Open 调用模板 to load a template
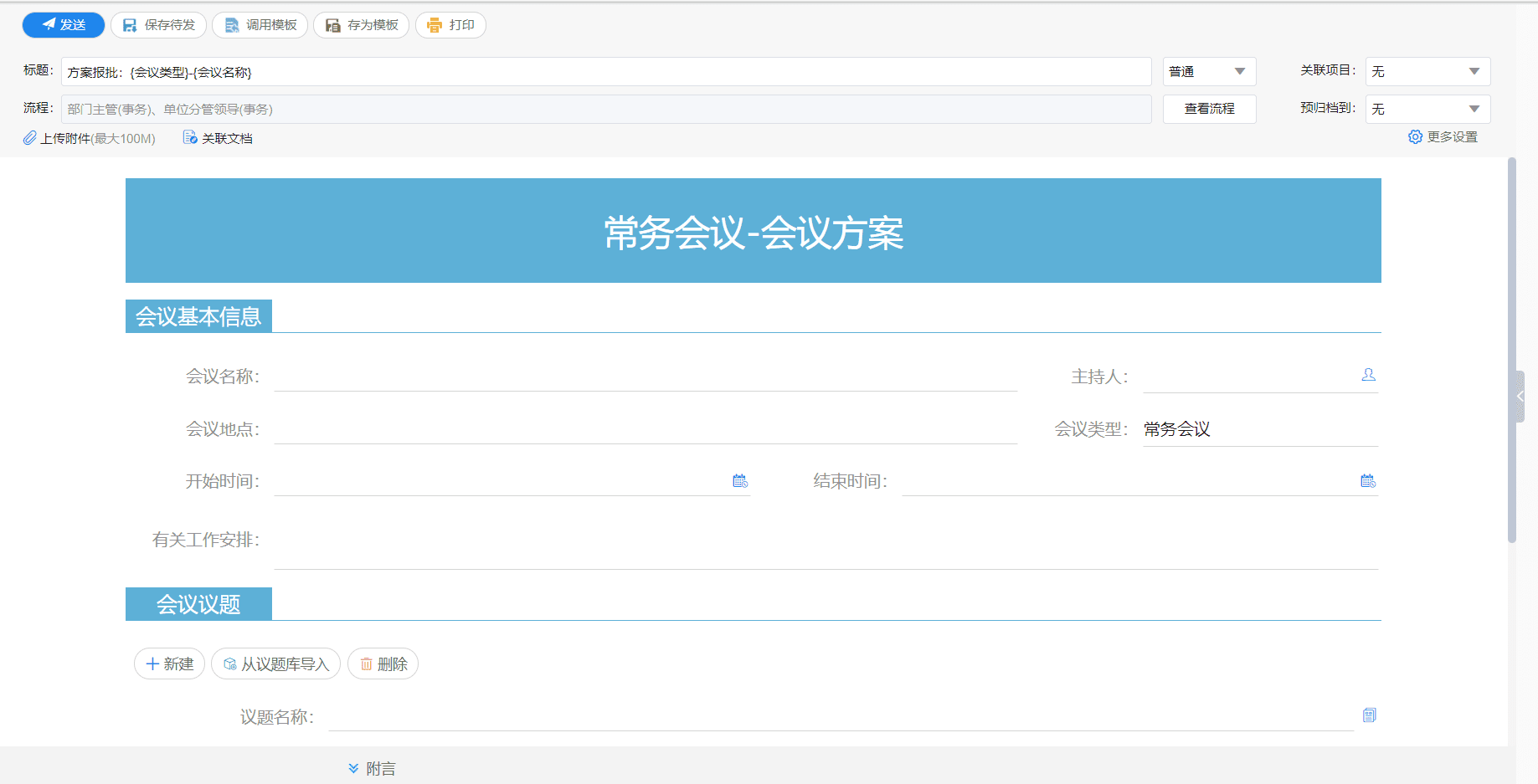The width and height of the screenshot is (1538, 784). pyautogui.click(x=260, y=25)
